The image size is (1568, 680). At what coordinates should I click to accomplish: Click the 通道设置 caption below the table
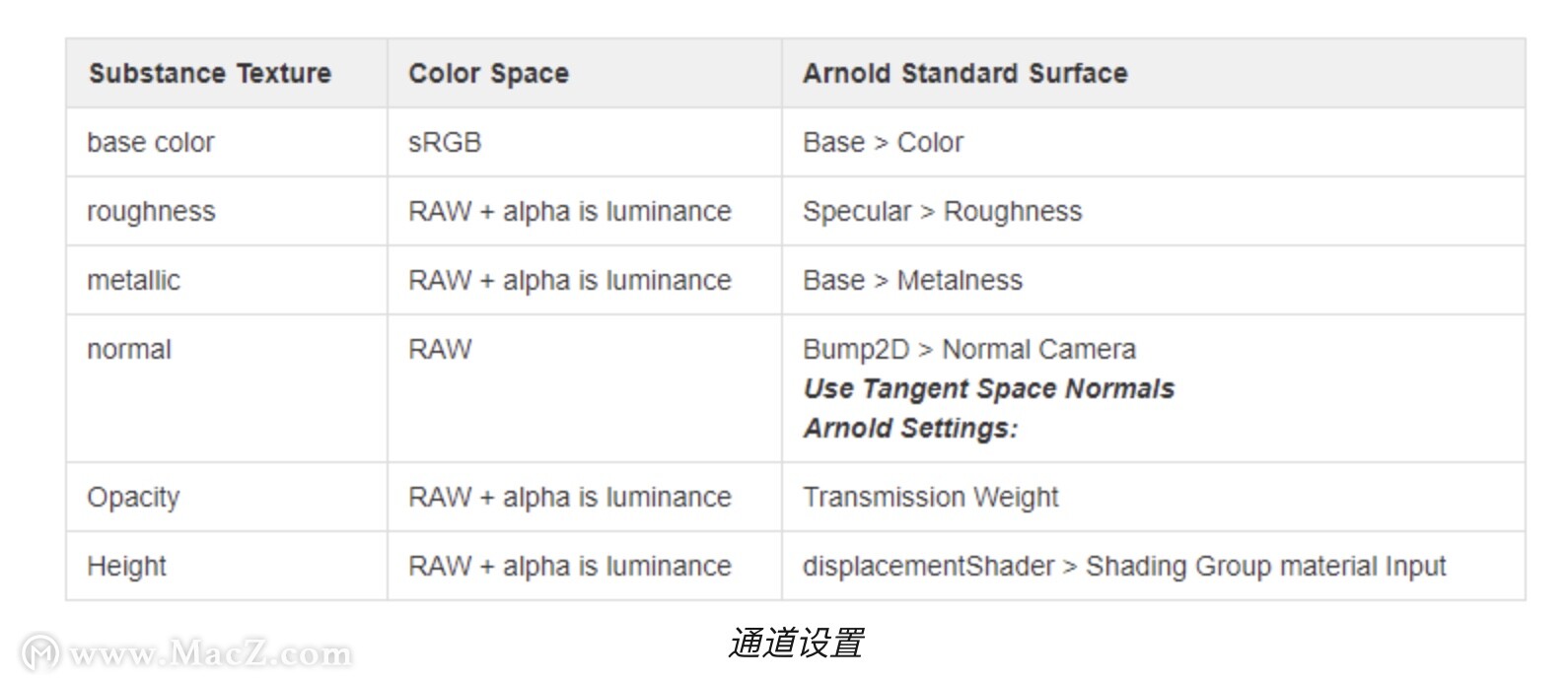(796, 643)
